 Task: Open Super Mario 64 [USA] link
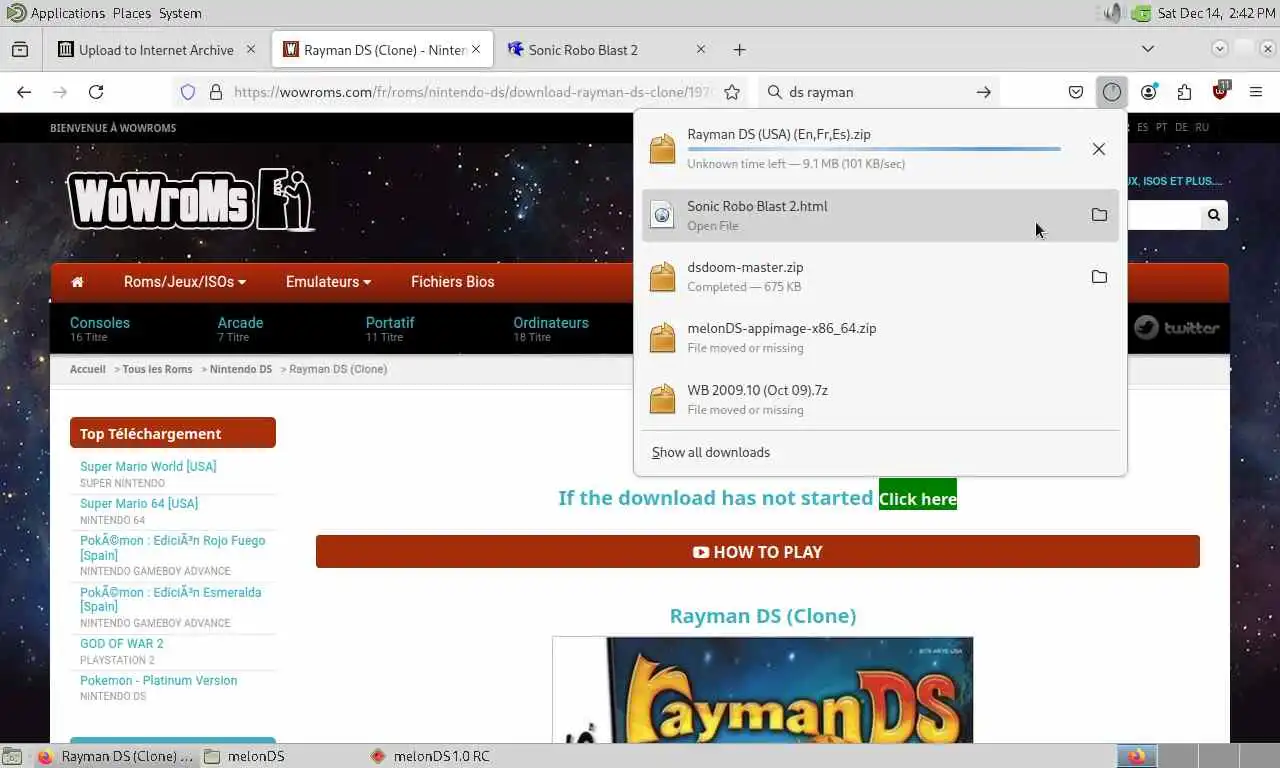click(139, 503)
